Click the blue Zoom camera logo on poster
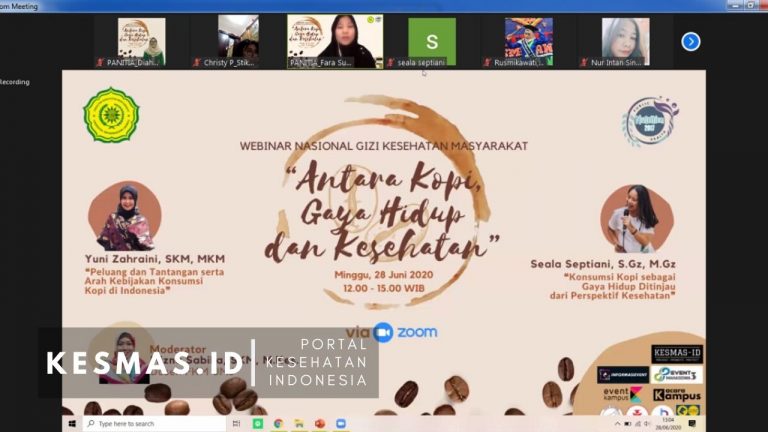The height and width of the screenshot is (432, 768). point(383,333)
